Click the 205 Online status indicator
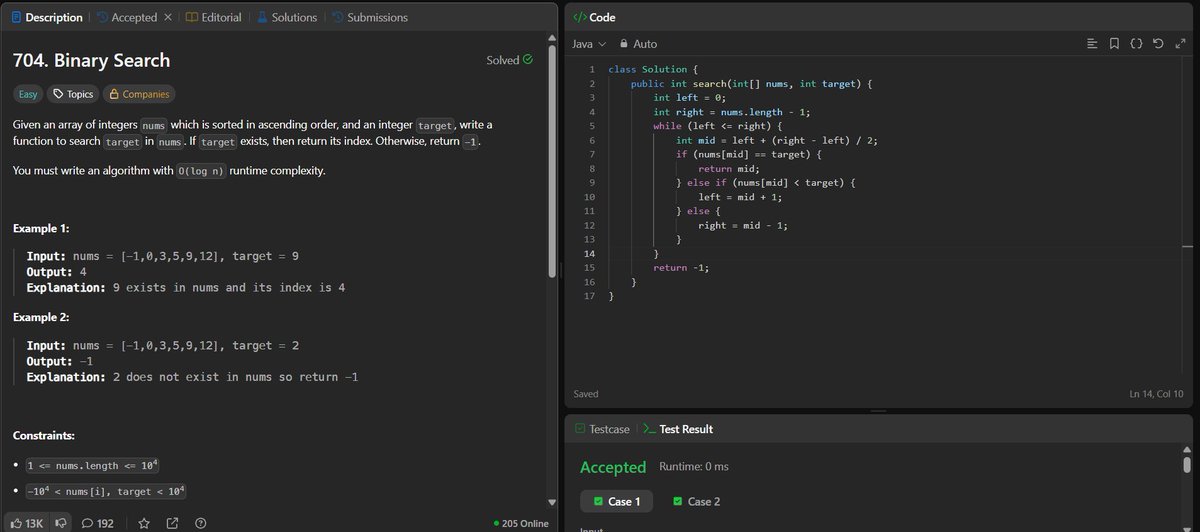The height and width of the screenshot is (532, 1200). pyautogui.click(x=521, y=523)
